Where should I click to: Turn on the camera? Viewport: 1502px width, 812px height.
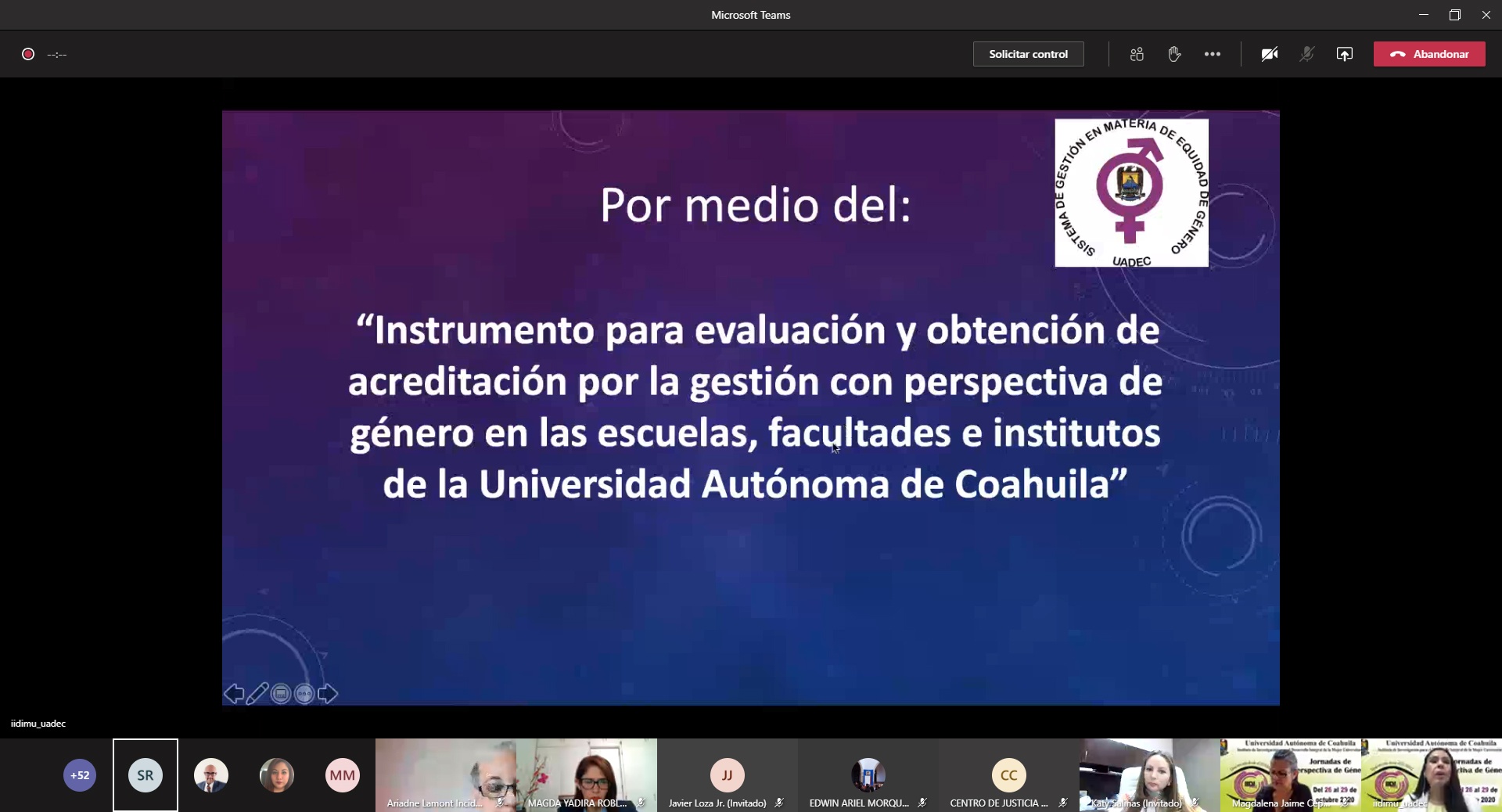[1269, 54]
